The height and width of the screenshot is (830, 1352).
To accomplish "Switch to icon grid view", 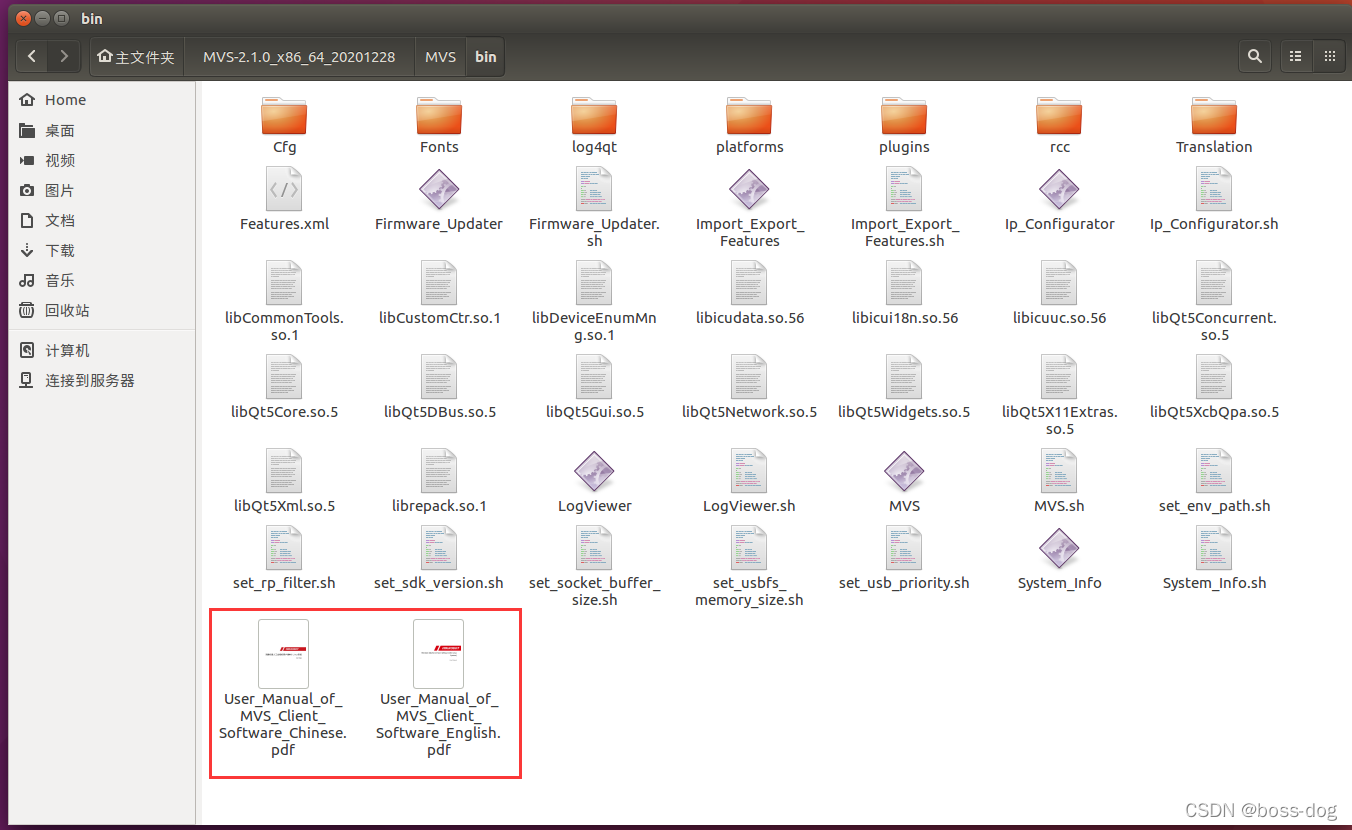I will tap(1328, 57).
